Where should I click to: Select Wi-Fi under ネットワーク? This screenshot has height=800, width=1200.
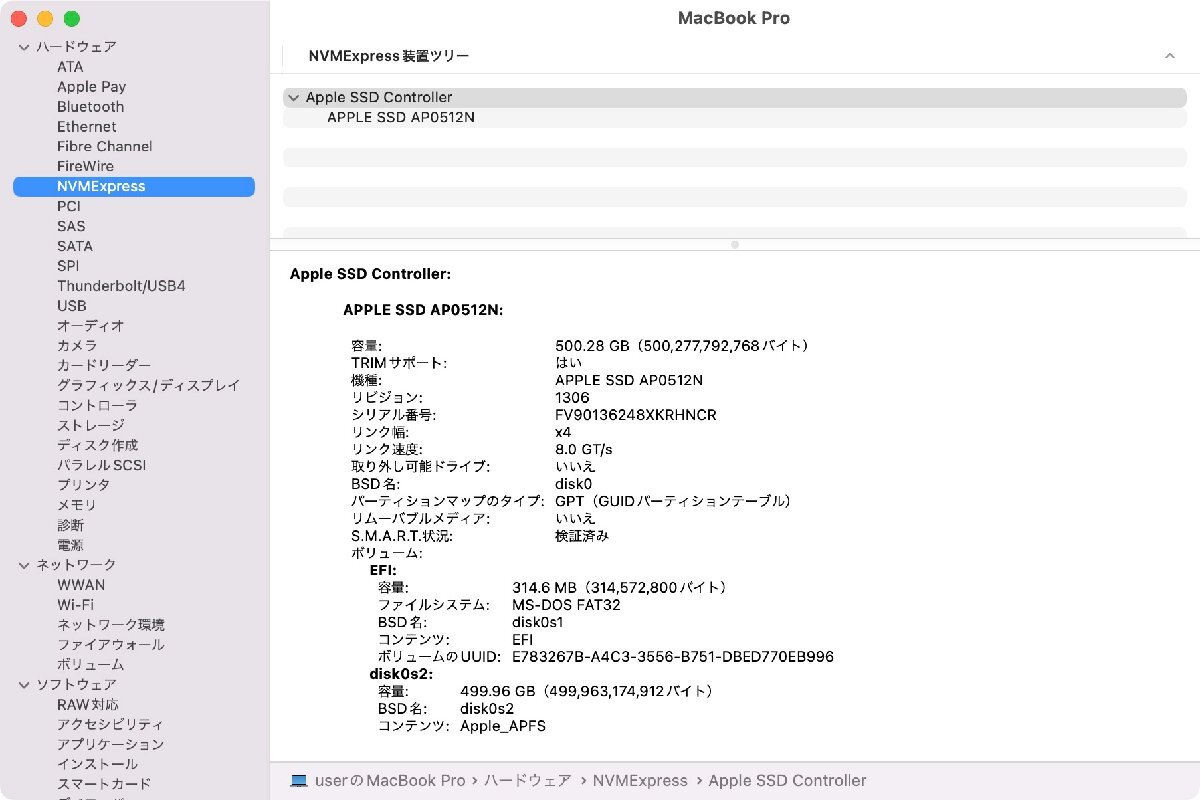(x=74, y=604)
